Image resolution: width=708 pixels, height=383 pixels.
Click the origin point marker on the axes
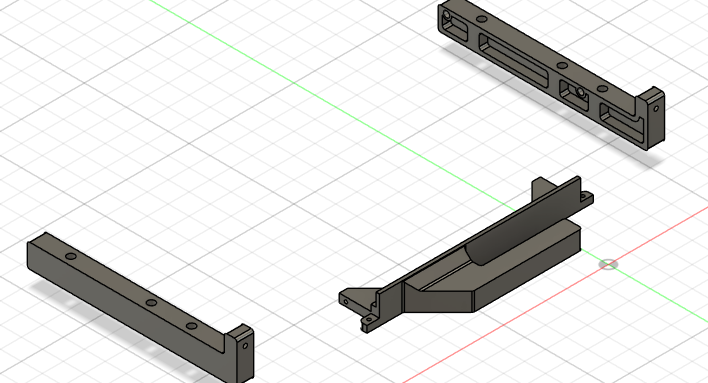pyautogui.click(x=608, y=265)
